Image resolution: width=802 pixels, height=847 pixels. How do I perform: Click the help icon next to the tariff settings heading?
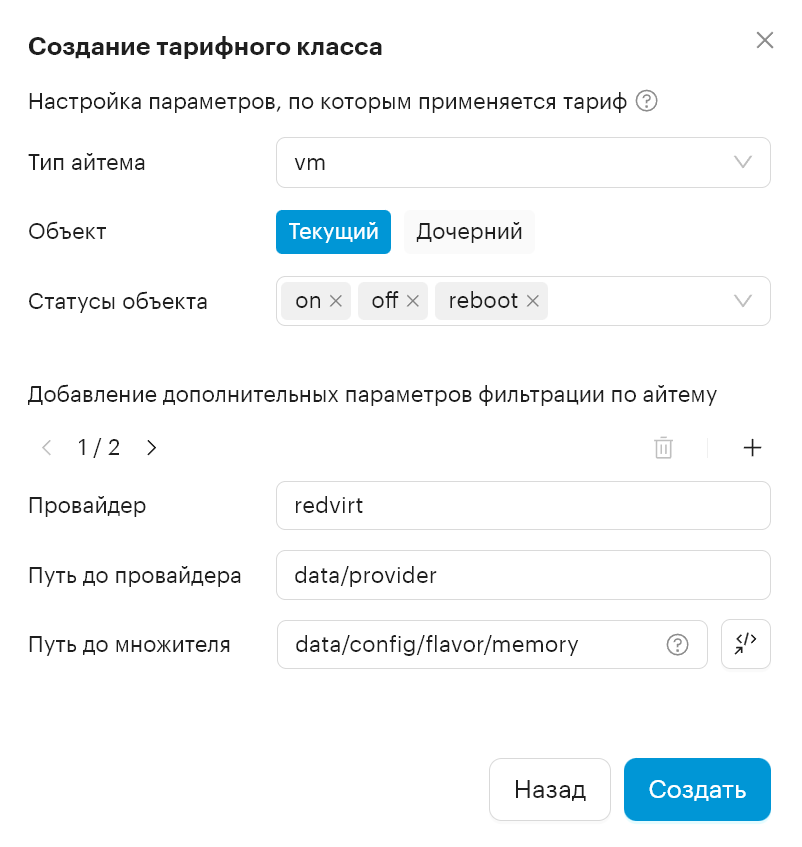[646, 101]
